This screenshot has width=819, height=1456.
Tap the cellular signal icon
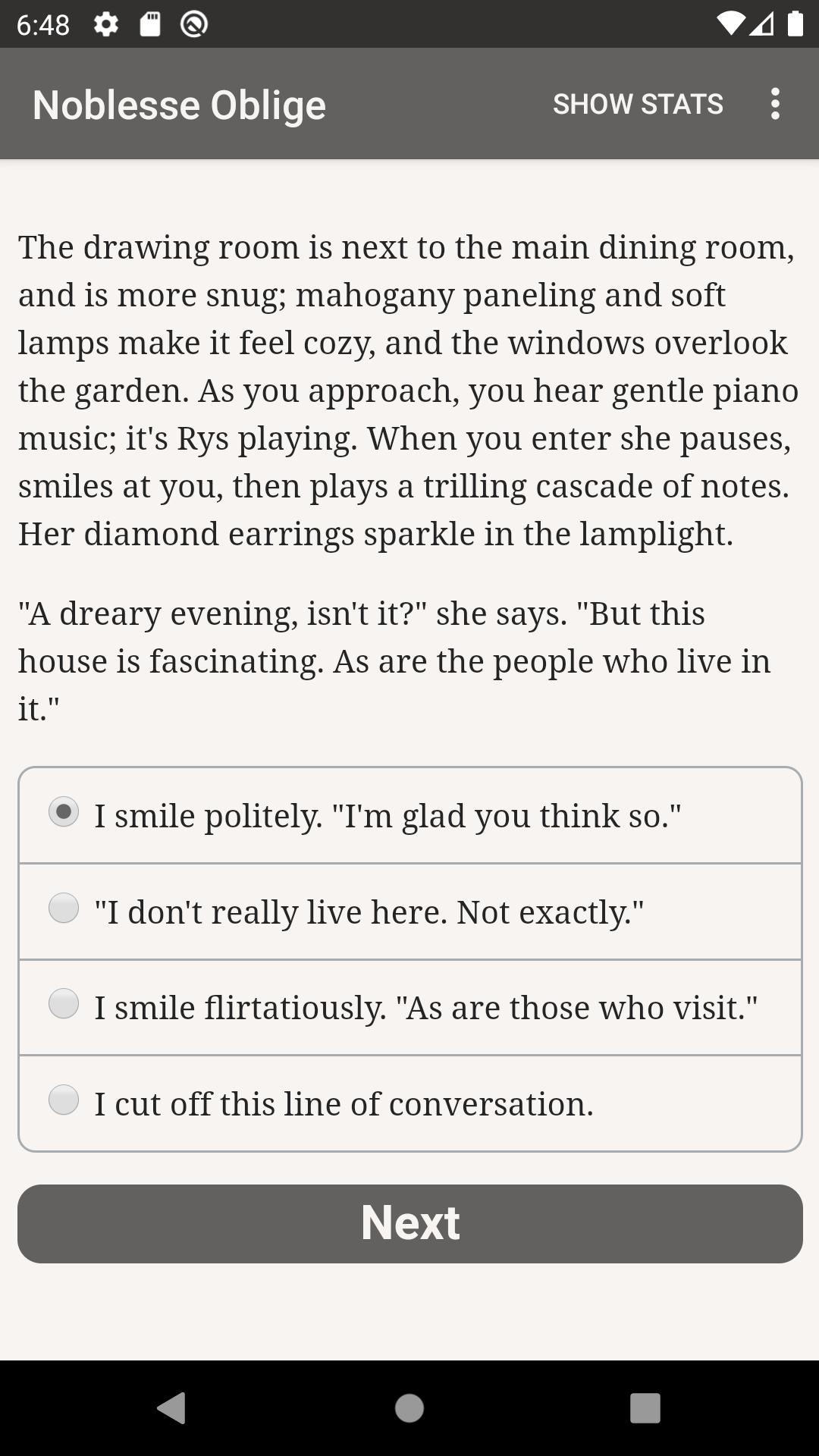[x=762, y=24]
